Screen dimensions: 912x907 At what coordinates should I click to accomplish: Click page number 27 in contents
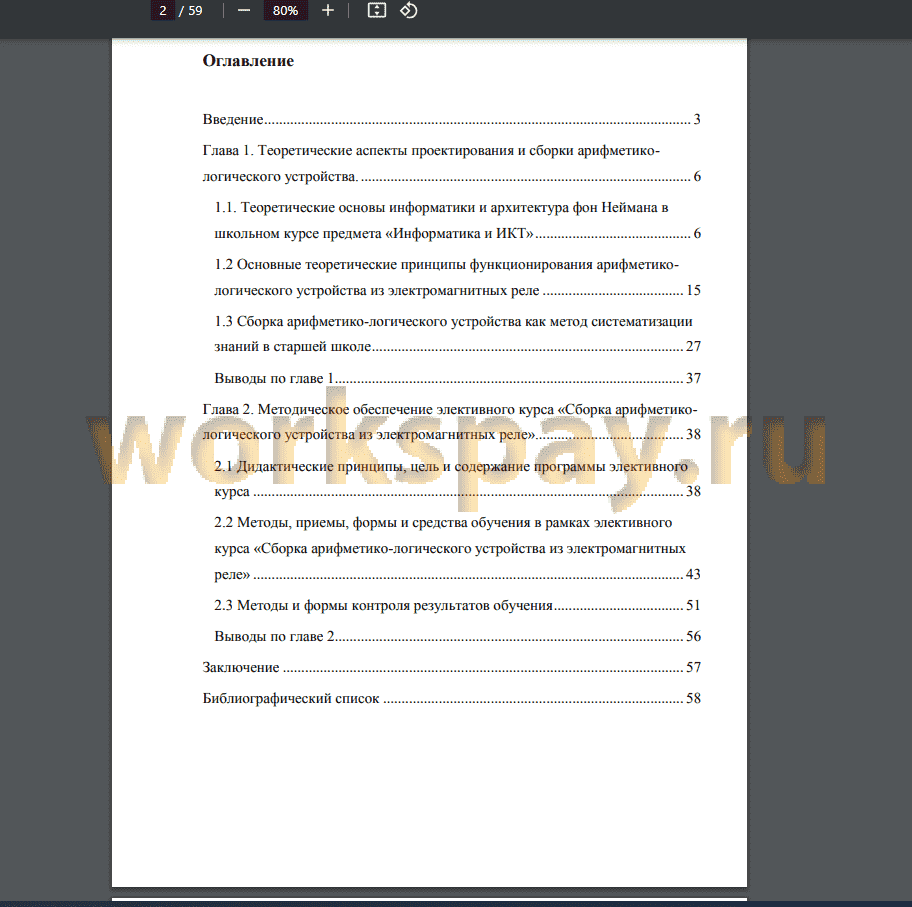coord(693,346)
